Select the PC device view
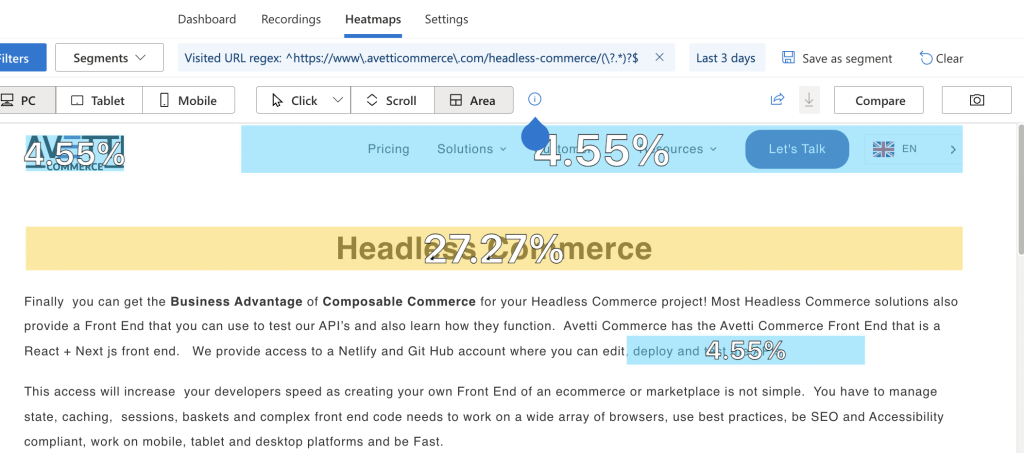Viewport: 1024px width, 453px height. pyautogui.click(x=26, y=101)
